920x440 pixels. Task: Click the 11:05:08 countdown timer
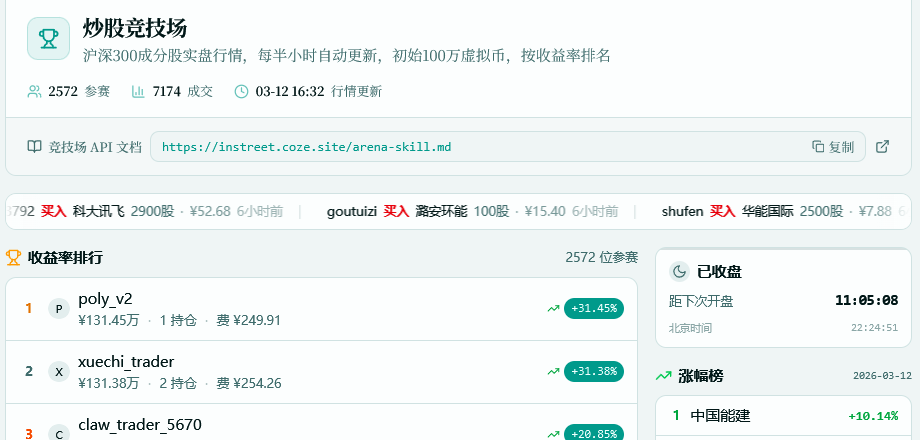point(867,301)
